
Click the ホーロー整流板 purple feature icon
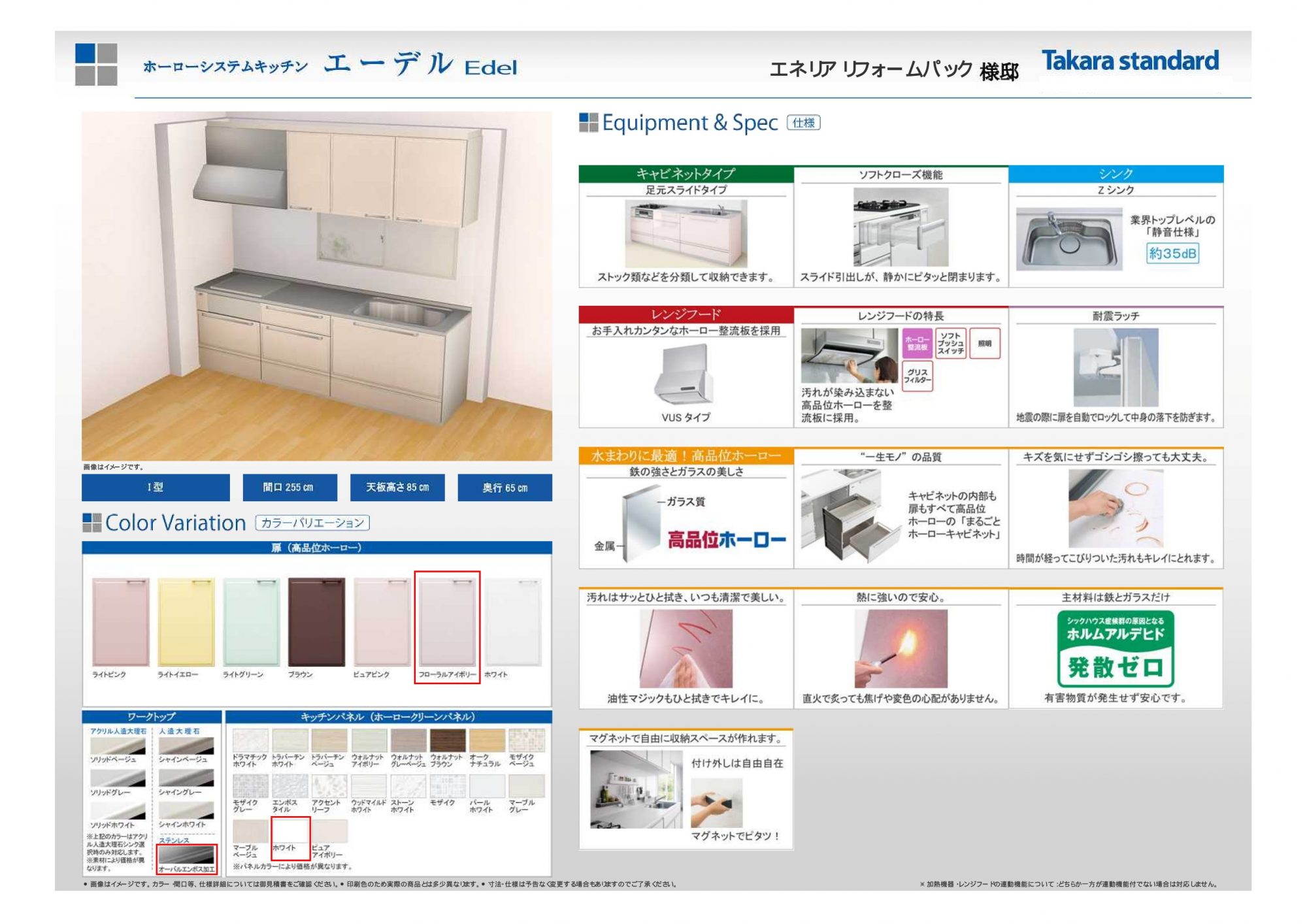(917, 343)
